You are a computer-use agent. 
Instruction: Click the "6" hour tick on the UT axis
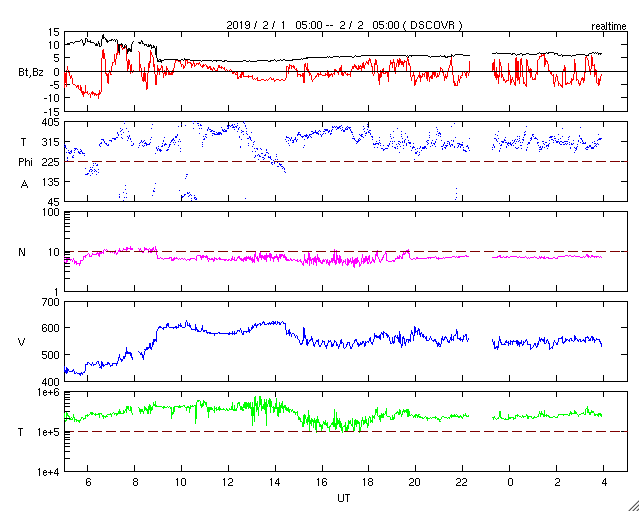88,483
